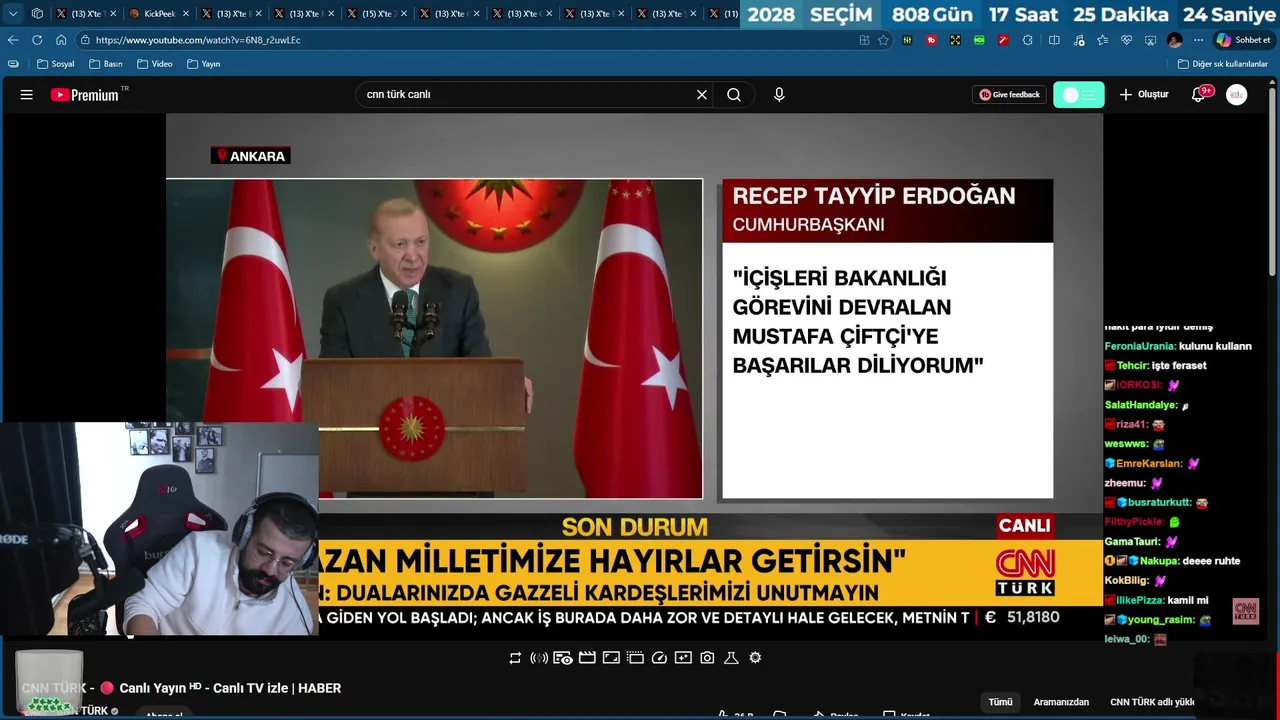1280x720 pixels.
Task: Open screenshot capture toolbar icon
Action: pos(1150,40)
